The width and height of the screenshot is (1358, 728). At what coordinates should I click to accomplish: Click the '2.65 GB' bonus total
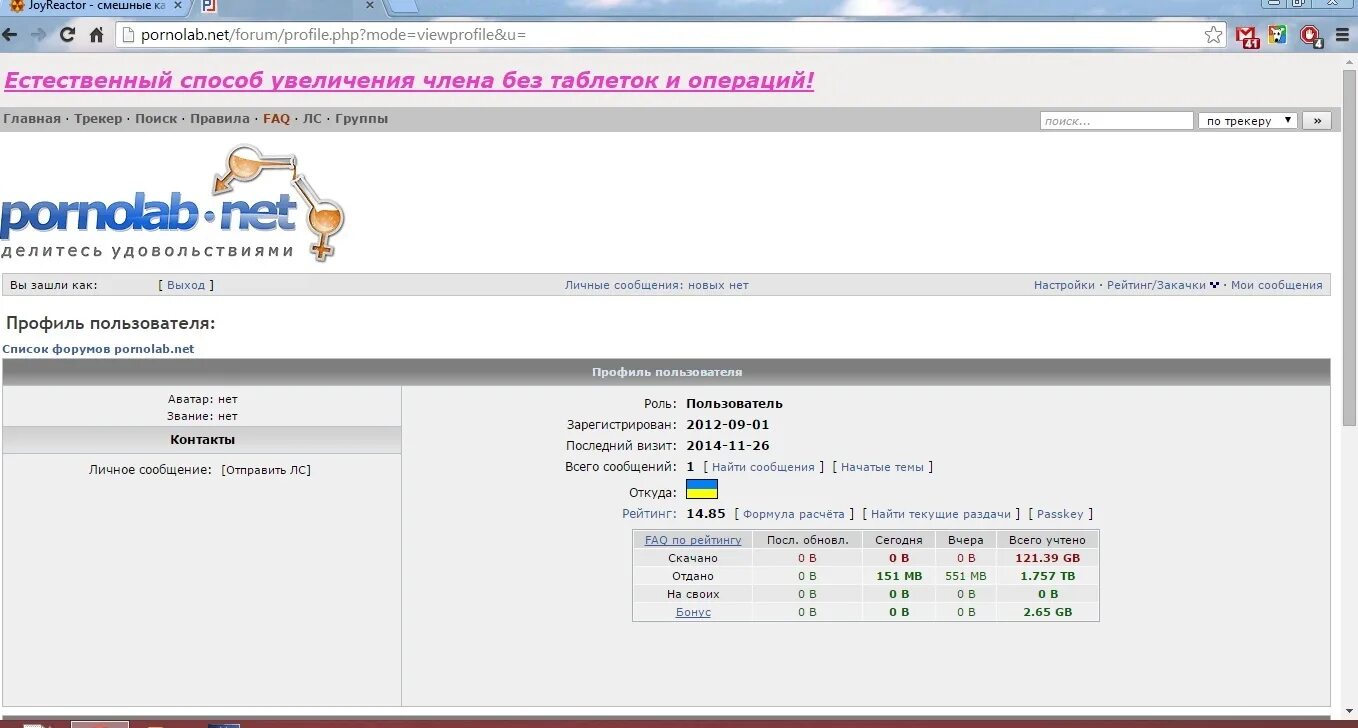pyautogui.click(x=1047, y=612)
